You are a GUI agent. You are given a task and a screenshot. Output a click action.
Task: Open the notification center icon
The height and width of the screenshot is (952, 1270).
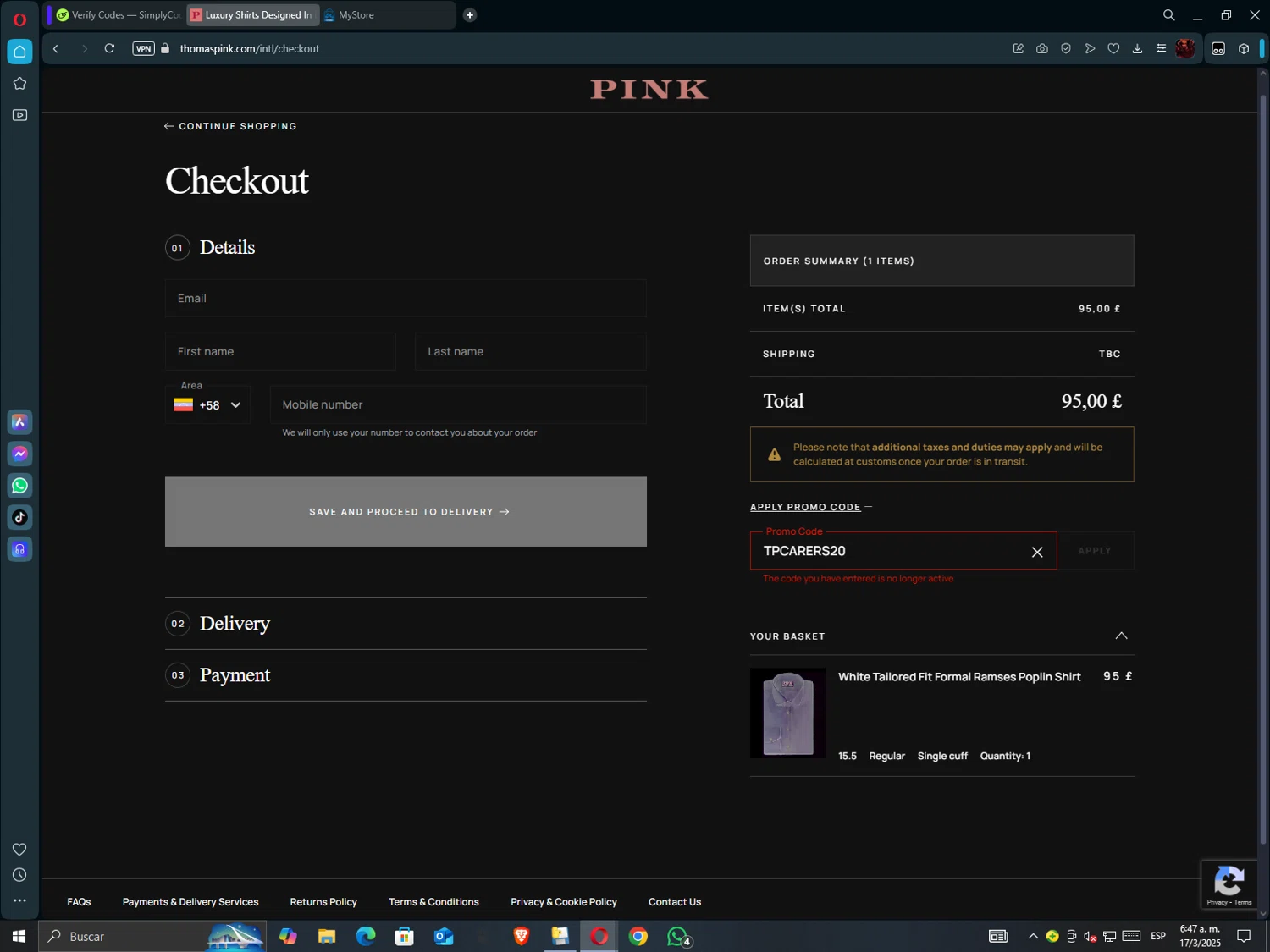(1244, 936)
